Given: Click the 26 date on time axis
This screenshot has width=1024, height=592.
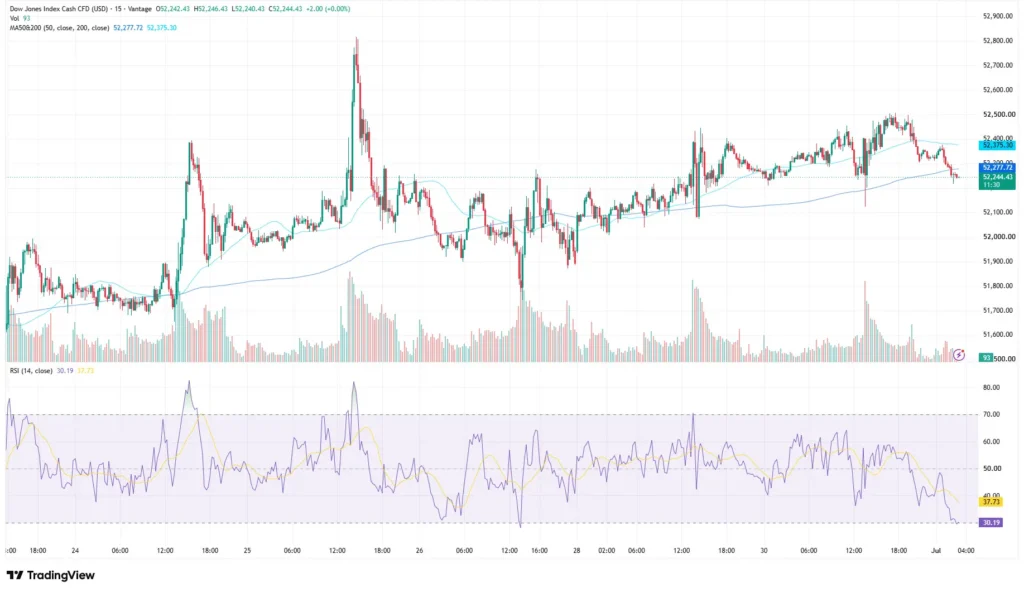Looking at the screenshot, I should (419, 551).
